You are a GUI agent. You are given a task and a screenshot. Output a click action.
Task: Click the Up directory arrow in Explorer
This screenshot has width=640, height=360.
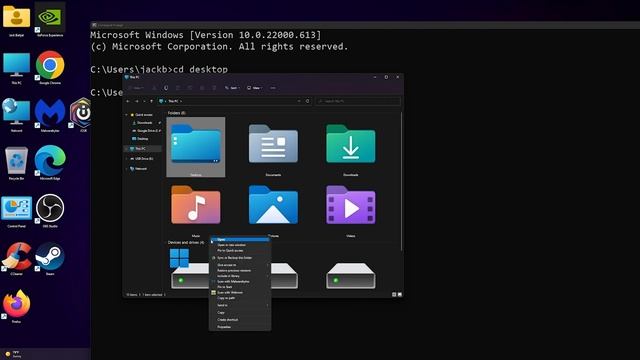(151, 101)
